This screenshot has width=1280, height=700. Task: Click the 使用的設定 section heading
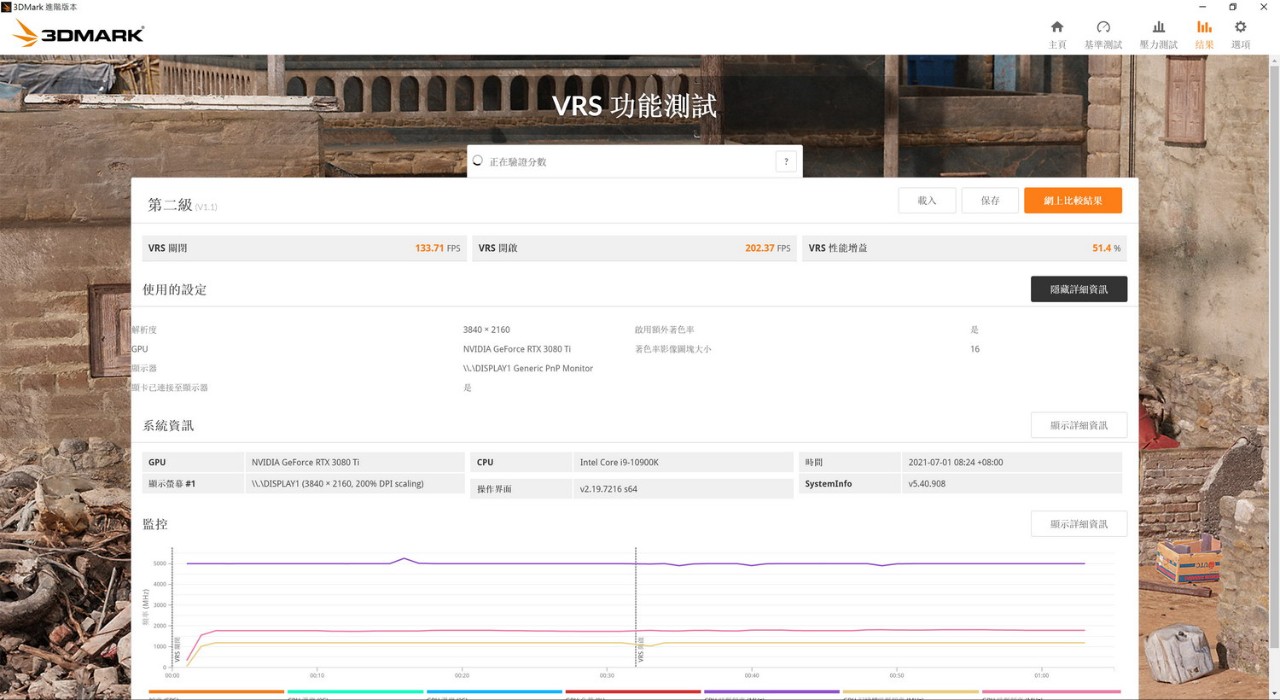click(175, 290)
